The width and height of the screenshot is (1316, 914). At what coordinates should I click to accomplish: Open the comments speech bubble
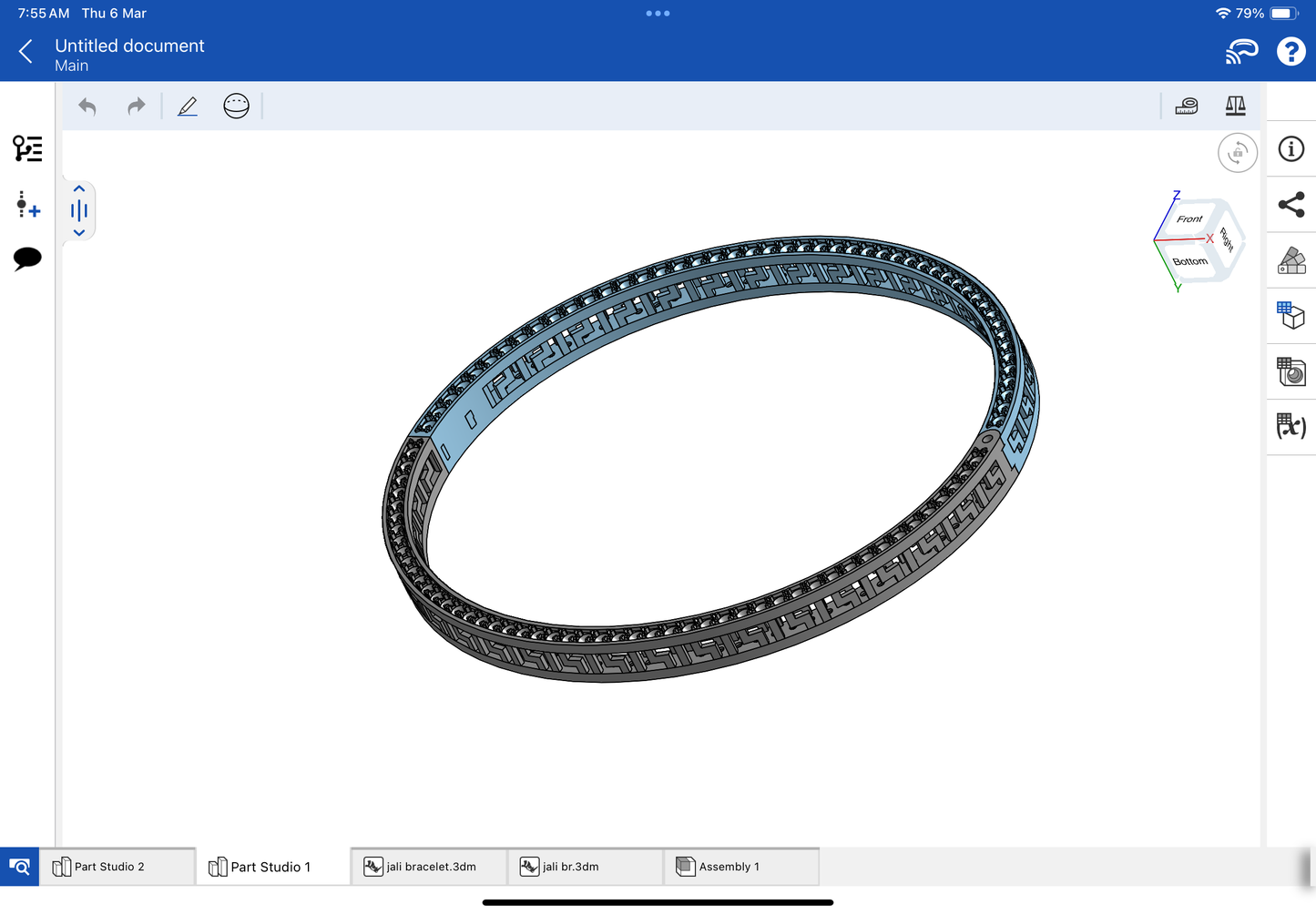tap(27, 259)
